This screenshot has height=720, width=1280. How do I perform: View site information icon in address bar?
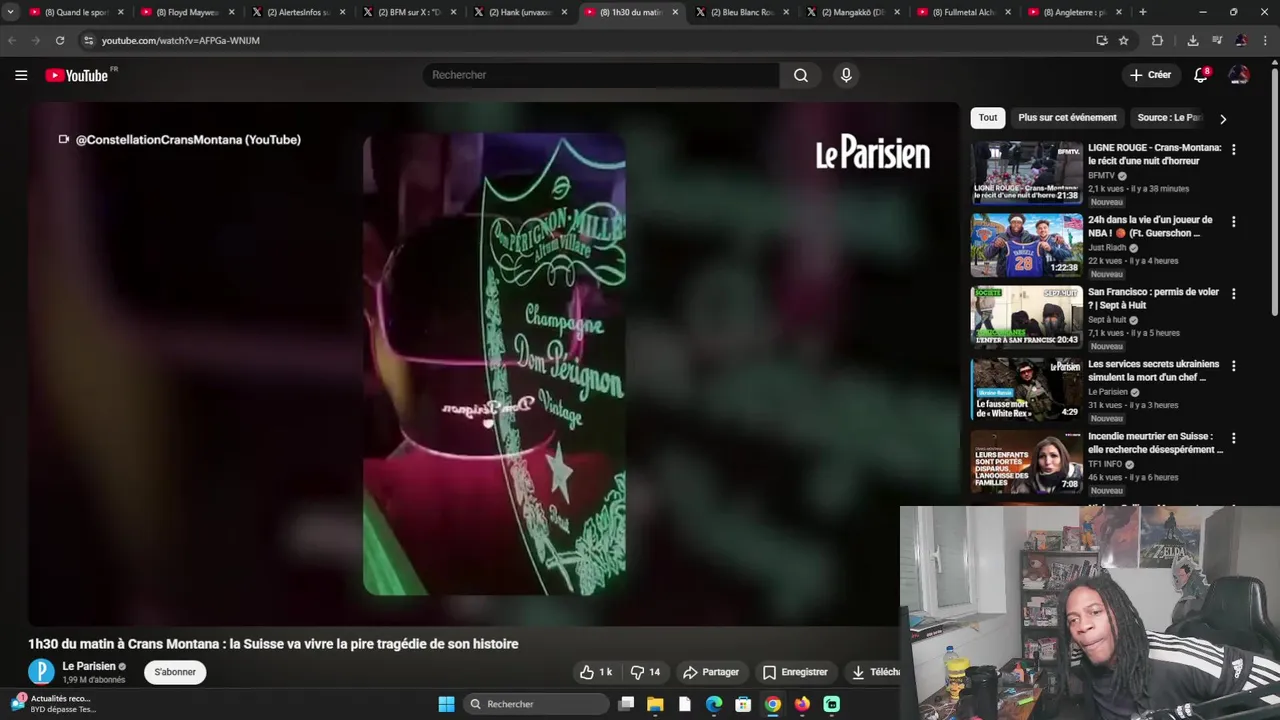point(88,40)
